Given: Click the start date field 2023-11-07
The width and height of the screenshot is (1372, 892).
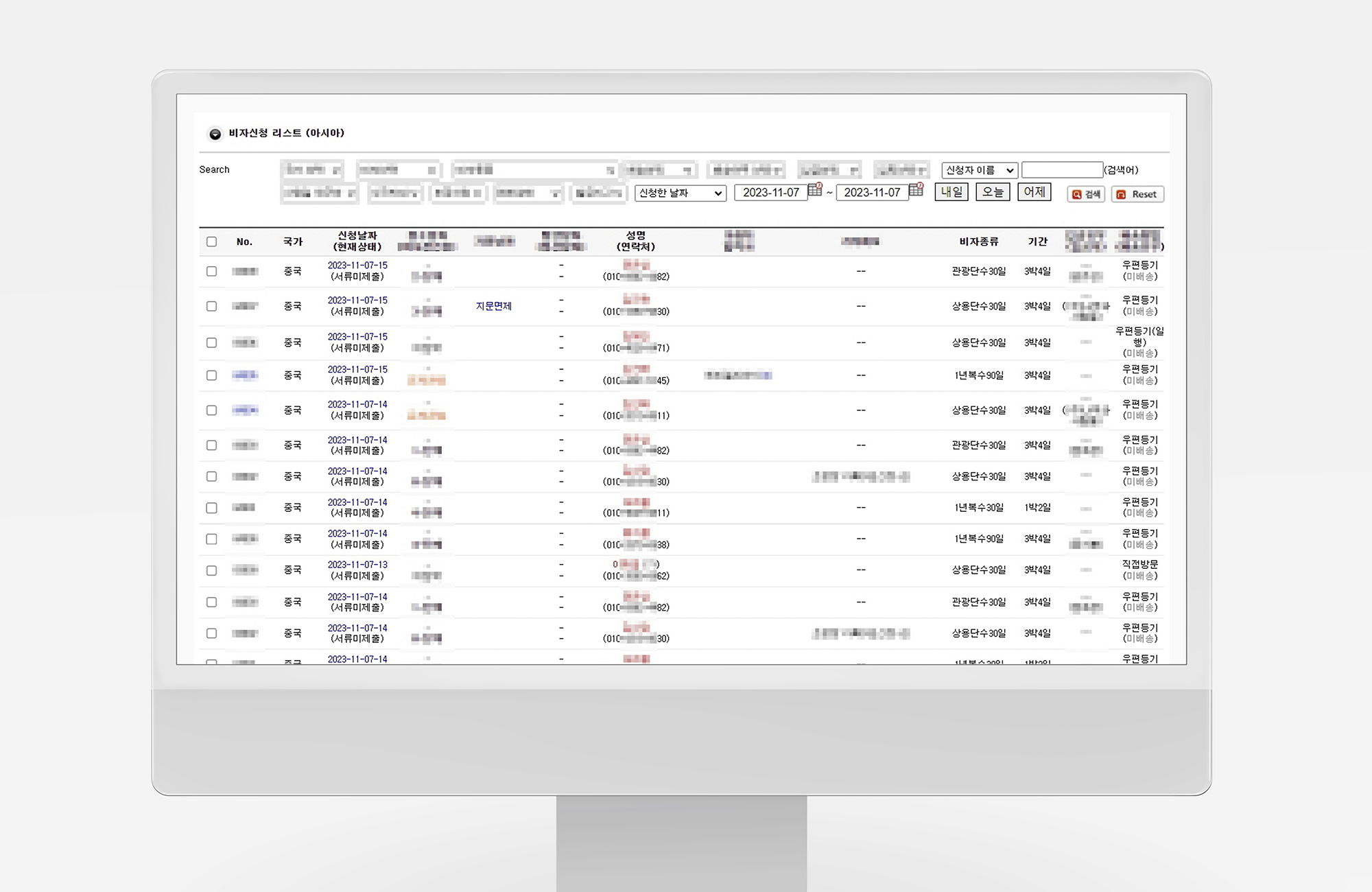Looking at the screenshot, I should 770,193.
